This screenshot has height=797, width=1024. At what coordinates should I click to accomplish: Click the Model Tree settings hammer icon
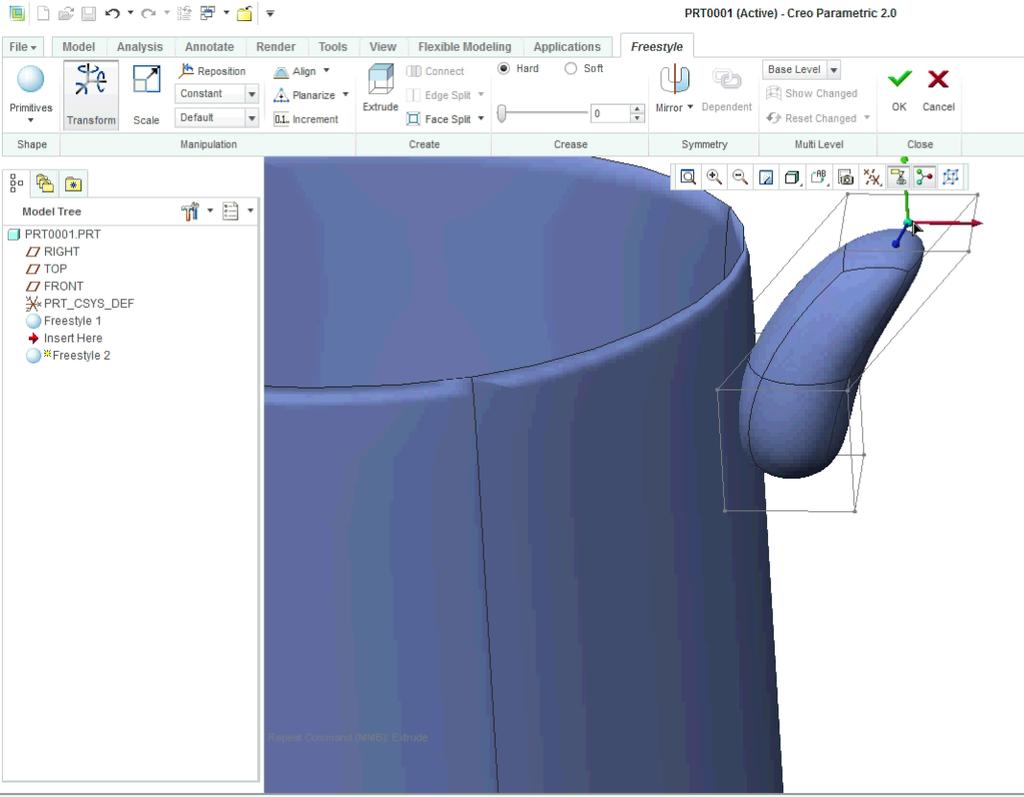pyautogui.click(x=190, y=211)
